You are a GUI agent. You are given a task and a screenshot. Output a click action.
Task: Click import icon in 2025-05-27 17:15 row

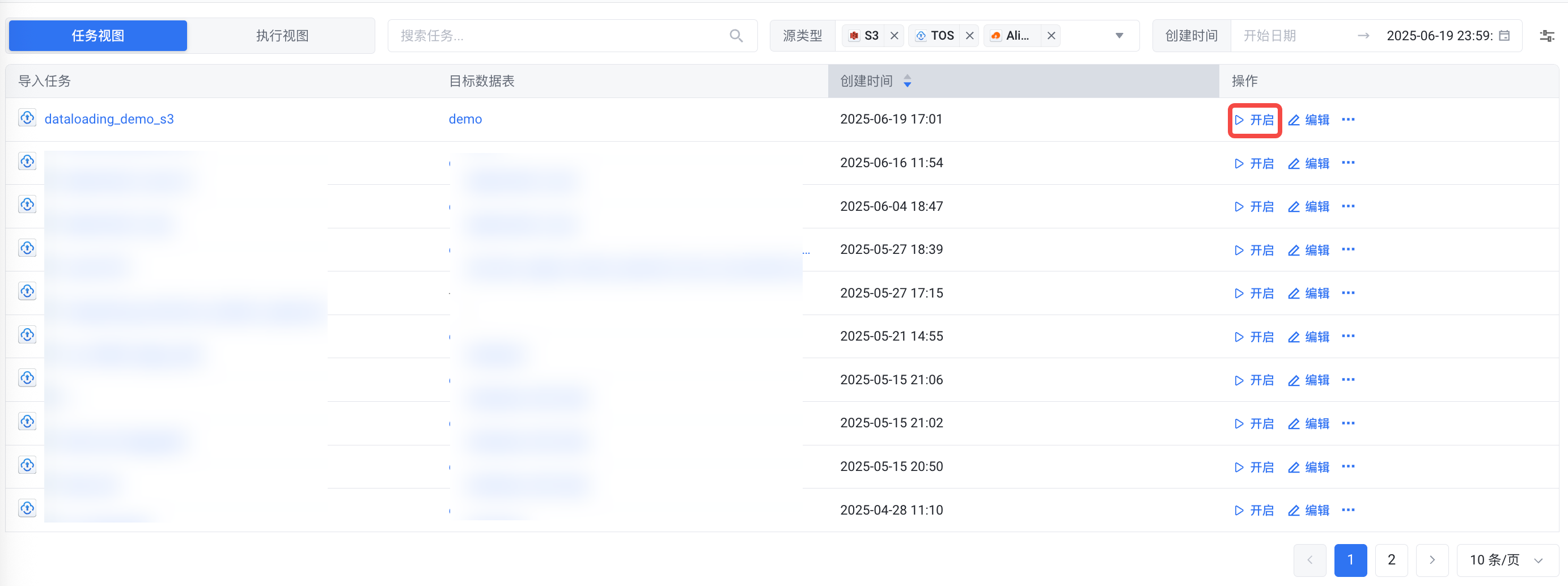click(x=27, y=291)
